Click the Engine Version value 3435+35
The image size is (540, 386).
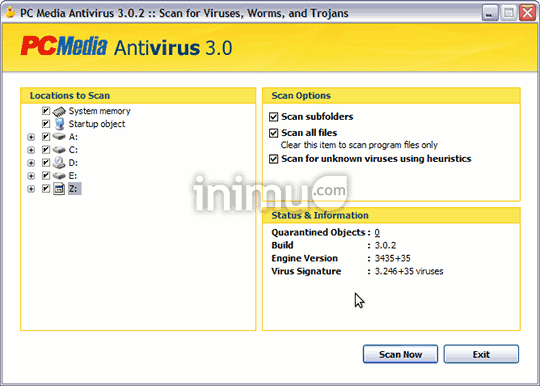pyautogui.click(x=393, y=258)
